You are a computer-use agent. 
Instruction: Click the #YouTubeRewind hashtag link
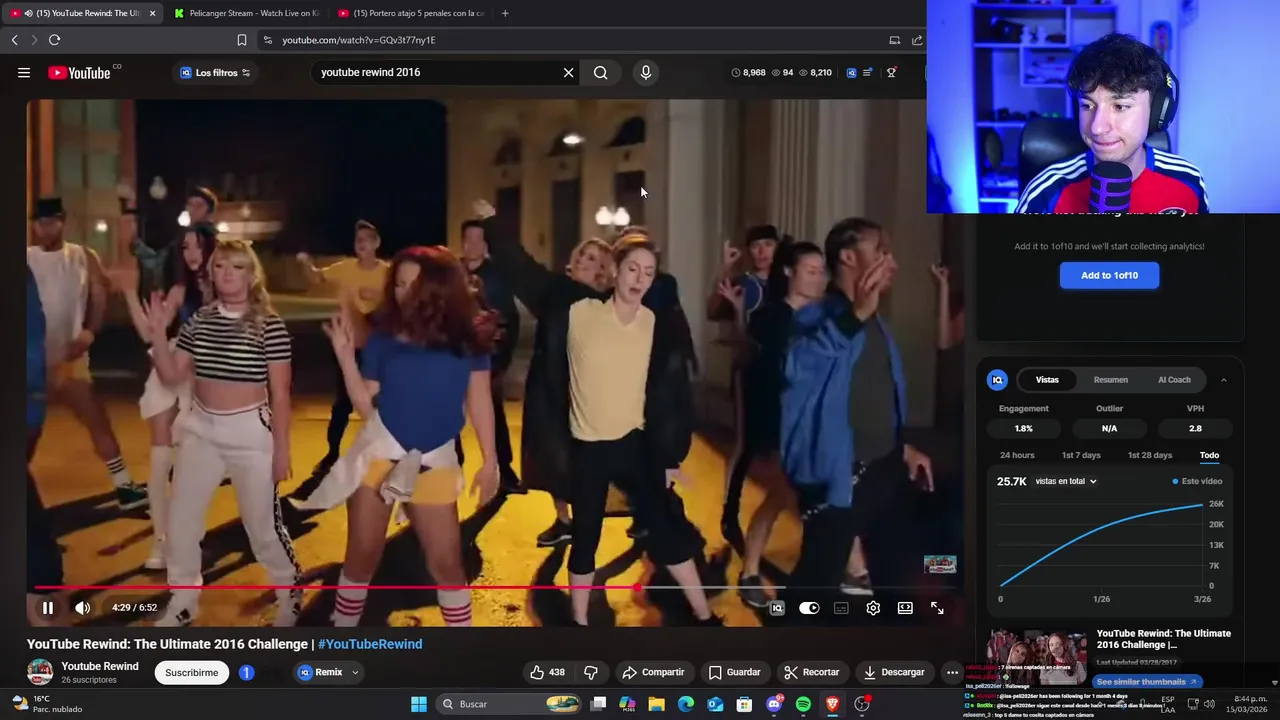click(370, 644)
